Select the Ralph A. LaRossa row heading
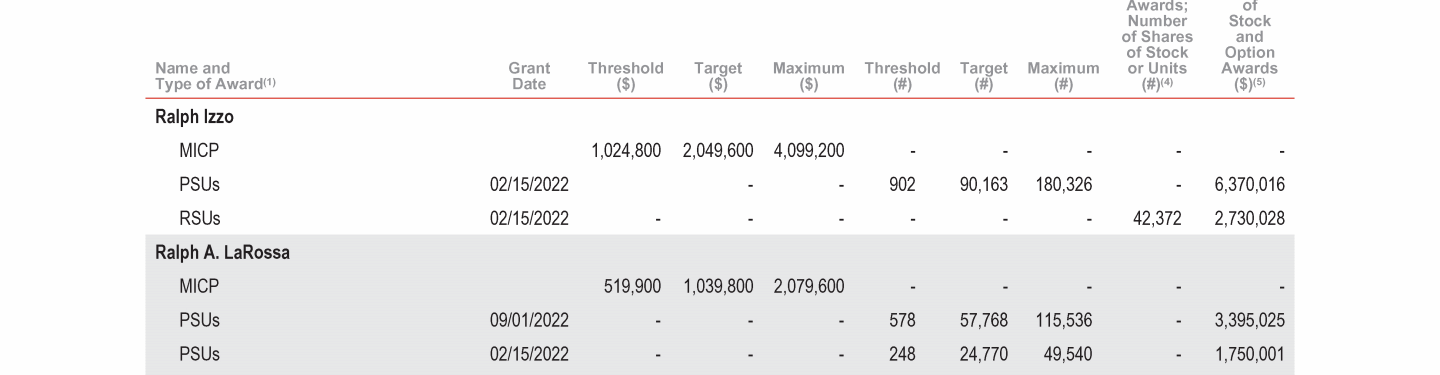The height and width of the screenshot is (375, 1440). tap(222, 253)
